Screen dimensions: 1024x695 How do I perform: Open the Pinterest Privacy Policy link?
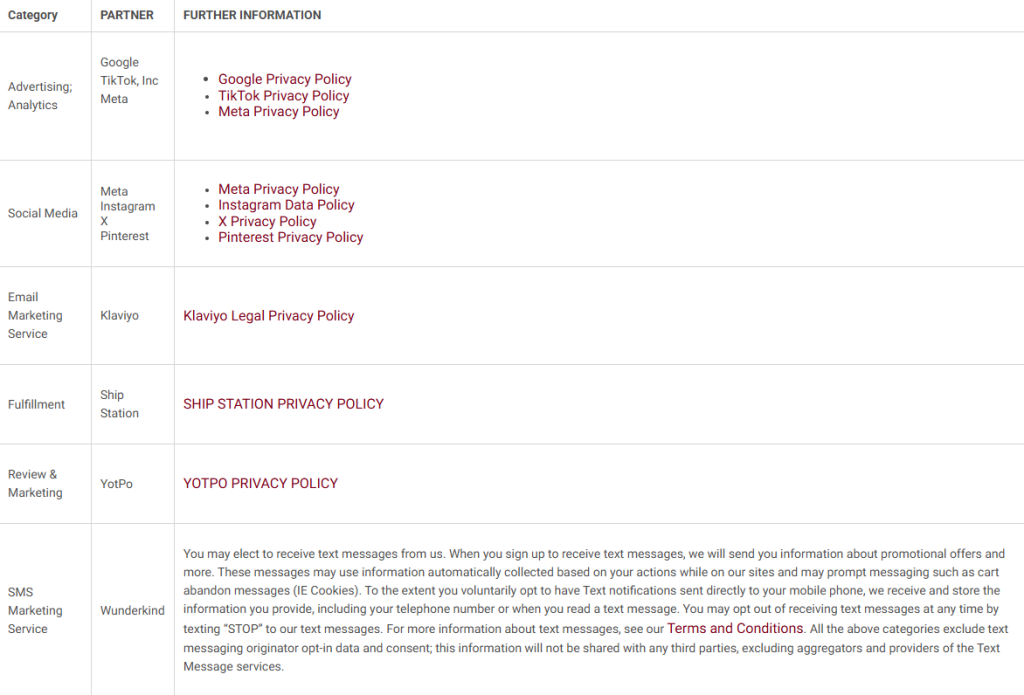pyautogui.click(x=291, y=237)
